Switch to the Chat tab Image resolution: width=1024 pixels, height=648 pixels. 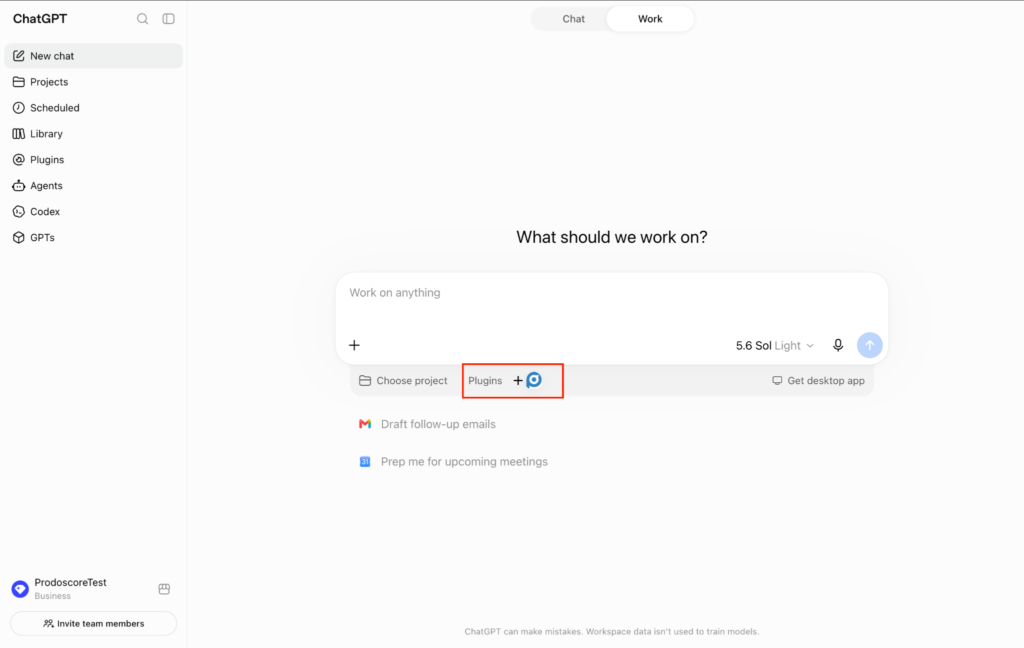tap(573, 19)
